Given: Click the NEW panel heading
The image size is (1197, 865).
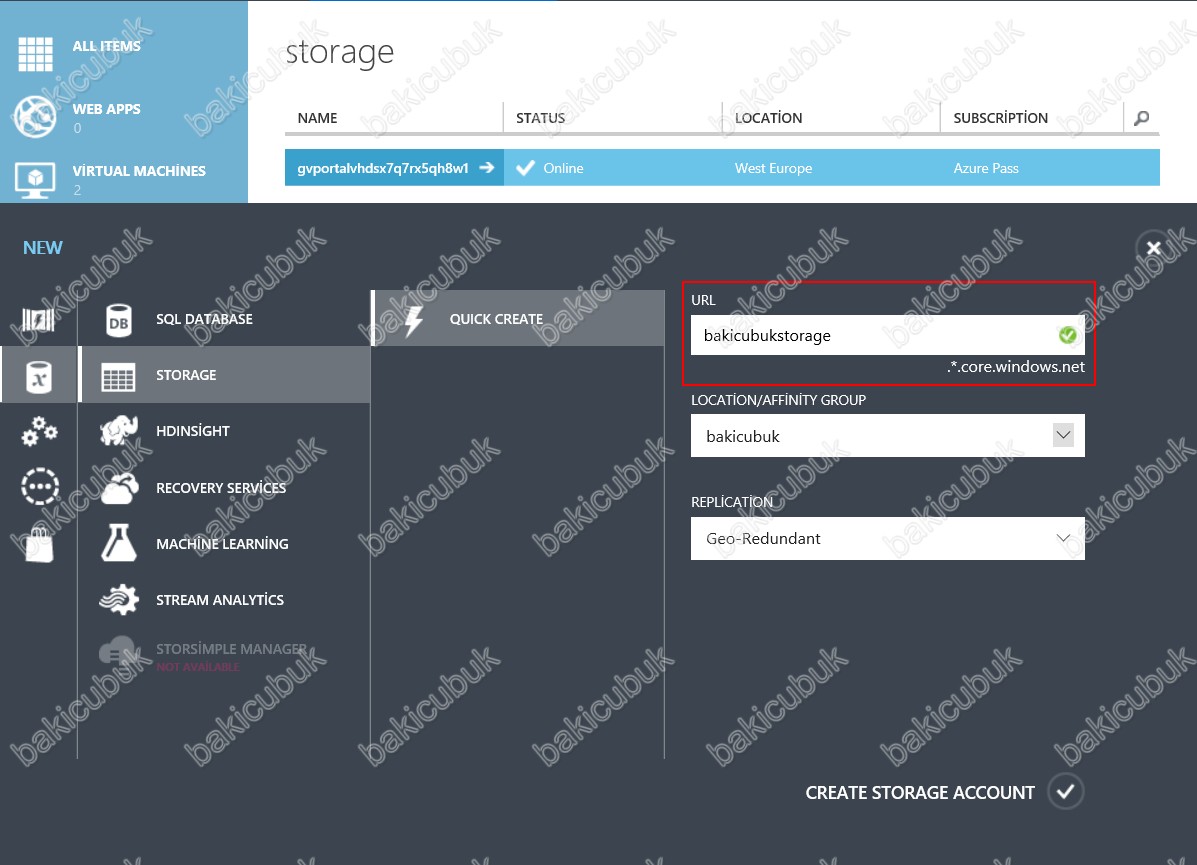Looking at the screenshot, I should pos(43,247).
